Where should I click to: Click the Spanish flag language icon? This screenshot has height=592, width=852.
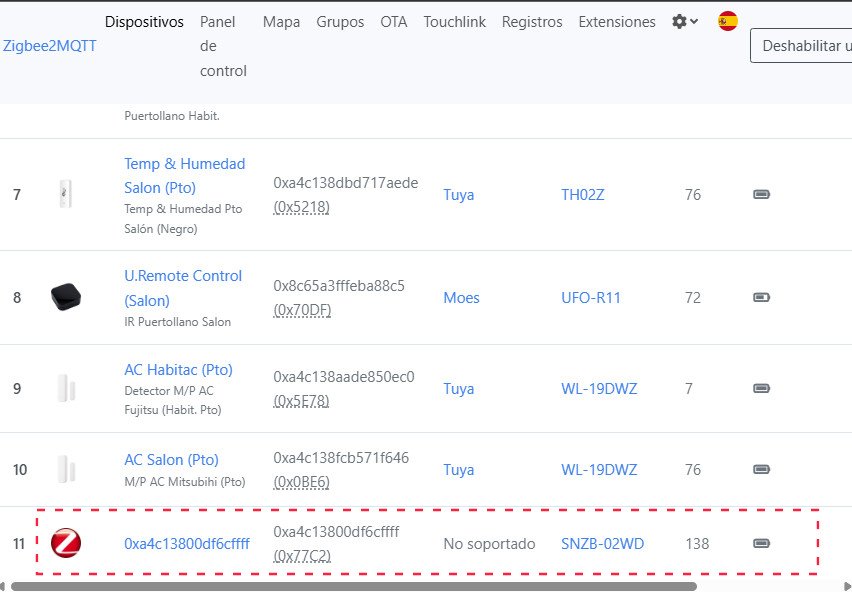(x=728, y=21)
